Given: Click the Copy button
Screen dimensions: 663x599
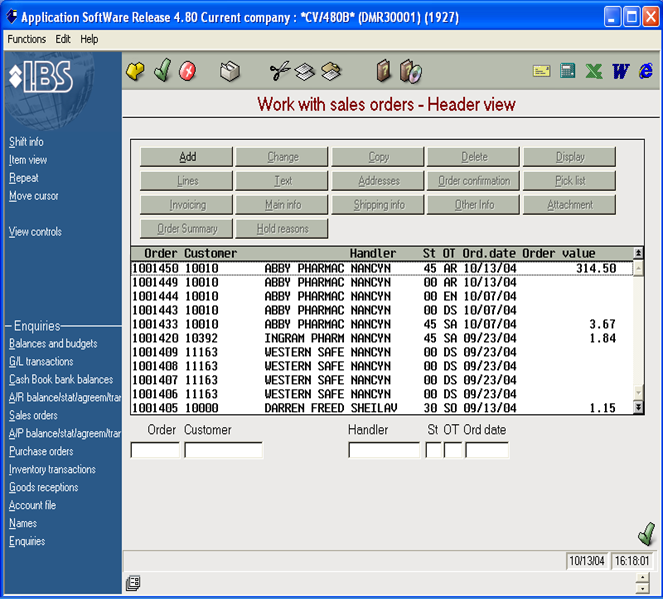Looking at the screenshot, I should [378, 157].
